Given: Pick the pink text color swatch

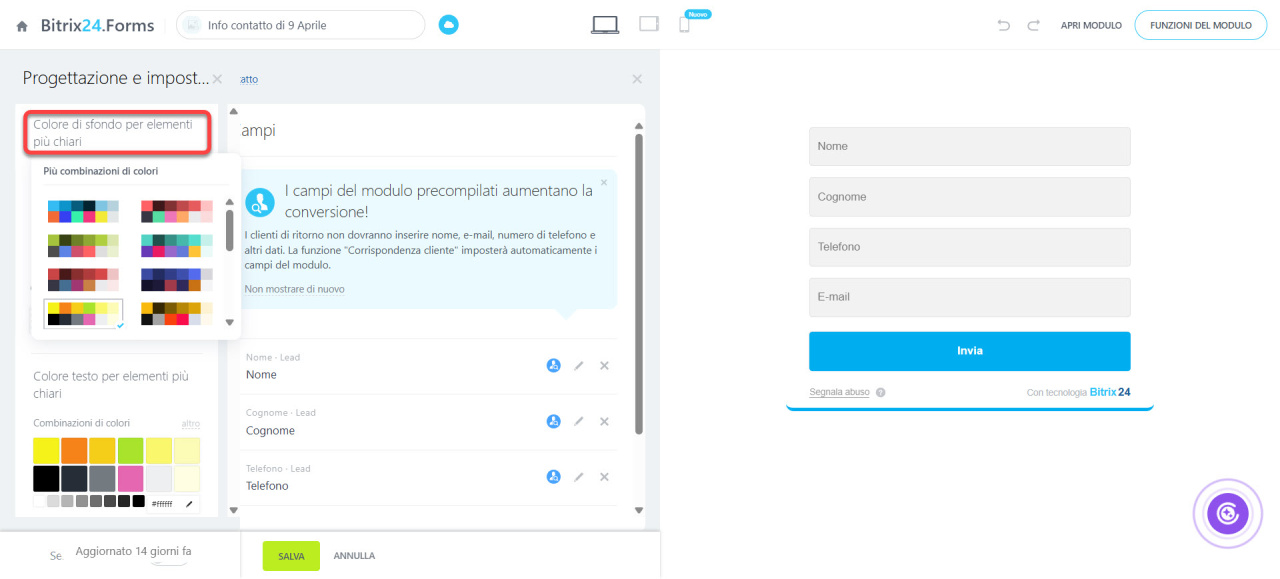Looking at the screenshot, I should point(130,478).
